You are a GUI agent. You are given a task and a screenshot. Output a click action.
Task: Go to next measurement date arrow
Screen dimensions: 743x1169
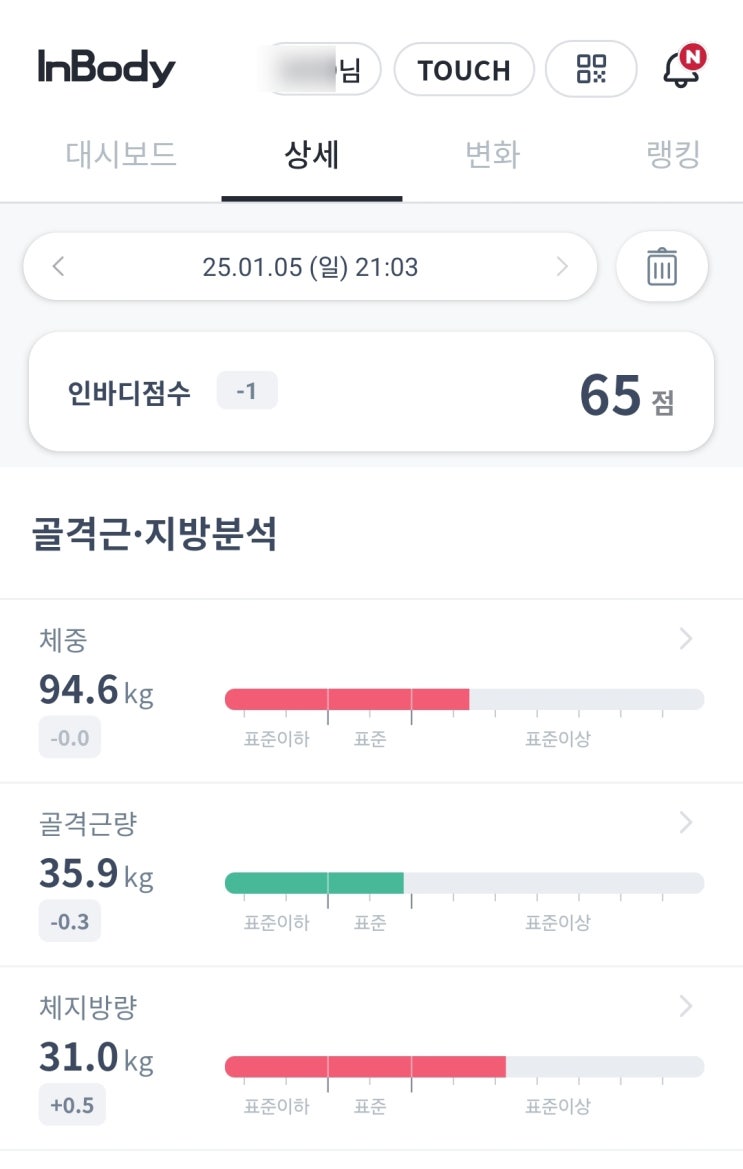(x=562, y=267)
